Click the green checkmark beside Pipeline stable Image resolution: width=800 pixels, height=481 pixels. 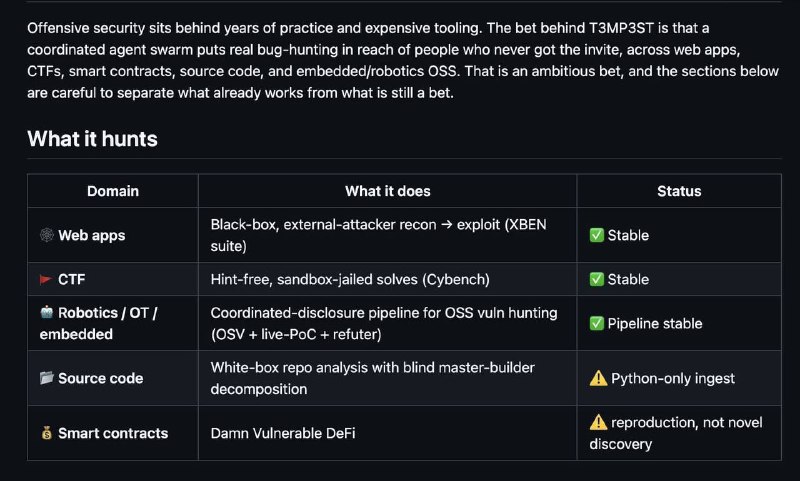pyautogui.click(x=596, y=323)
